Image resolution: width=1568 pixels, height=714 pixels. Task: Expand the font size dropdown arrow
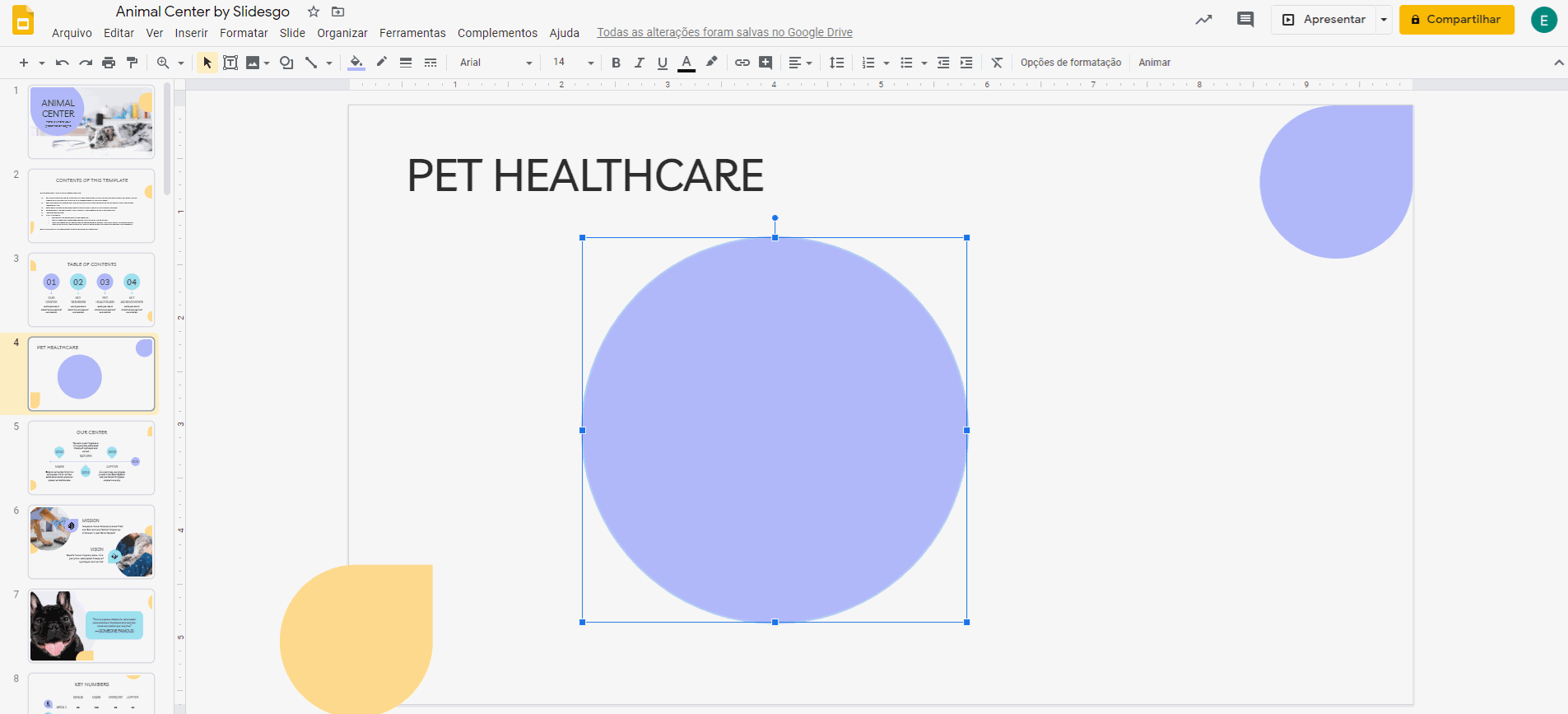(x=590, y=63)
